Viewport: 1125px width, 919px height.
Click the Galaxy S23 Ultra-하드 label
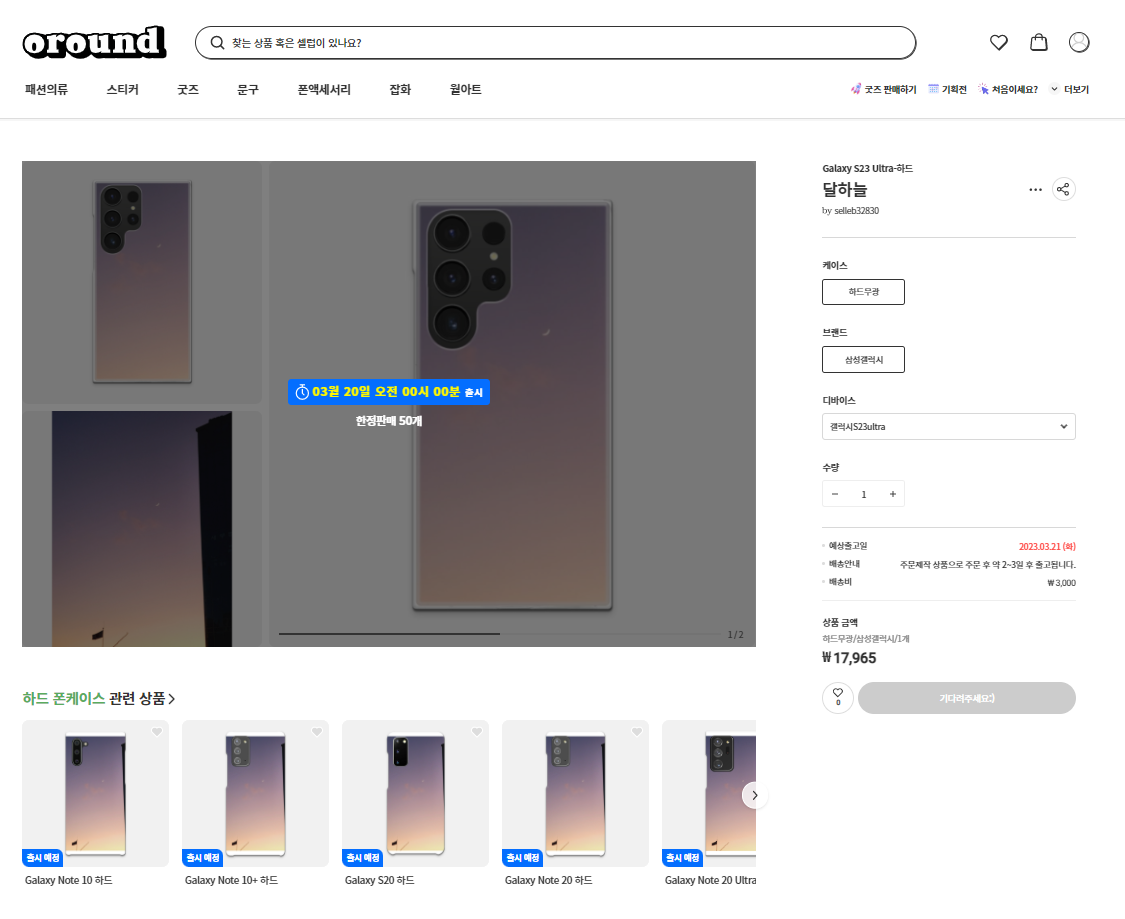tap(867, 169)
